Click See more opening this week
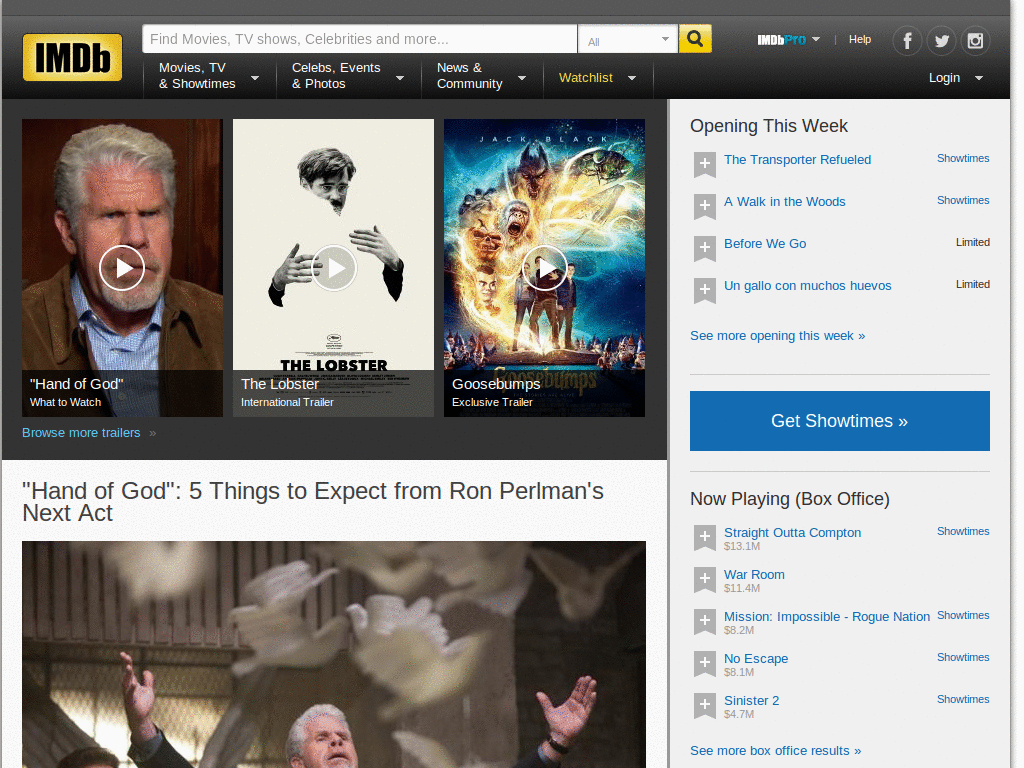This screenshot has width=1024, height=768. coord(777,336)
